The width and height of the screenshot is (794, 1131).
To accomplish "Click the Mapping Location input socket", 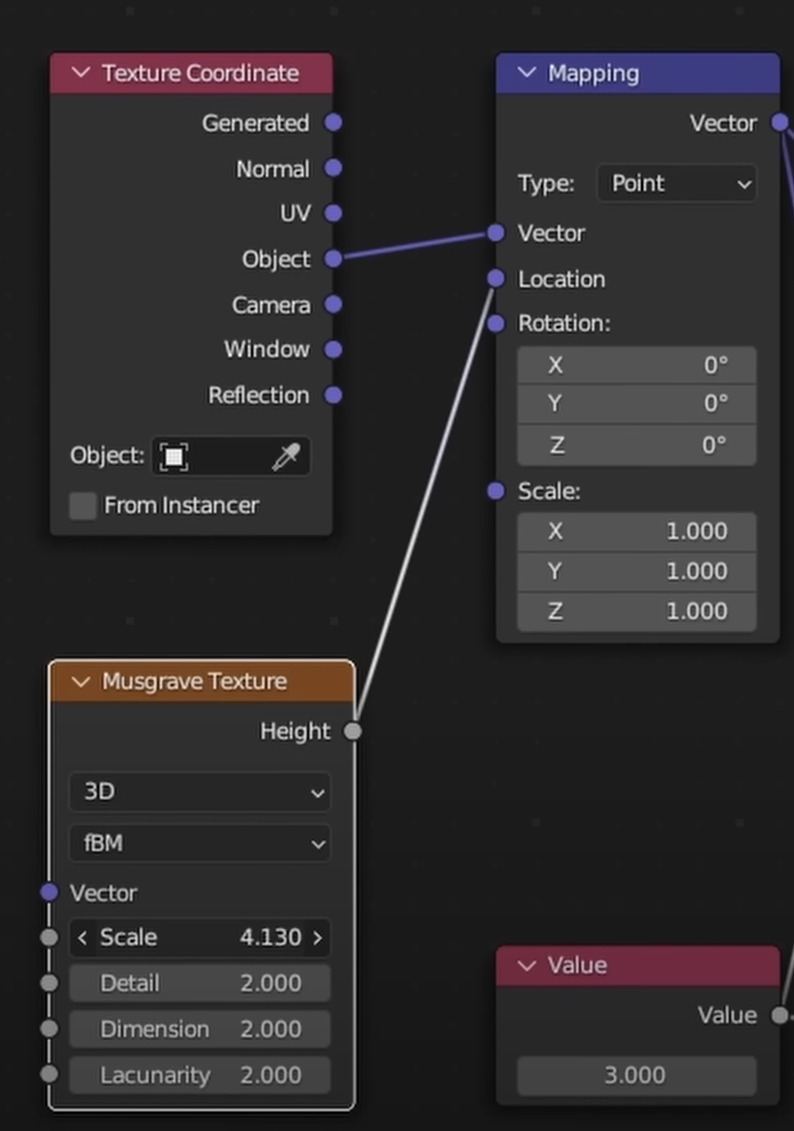I will coord(496,278).
